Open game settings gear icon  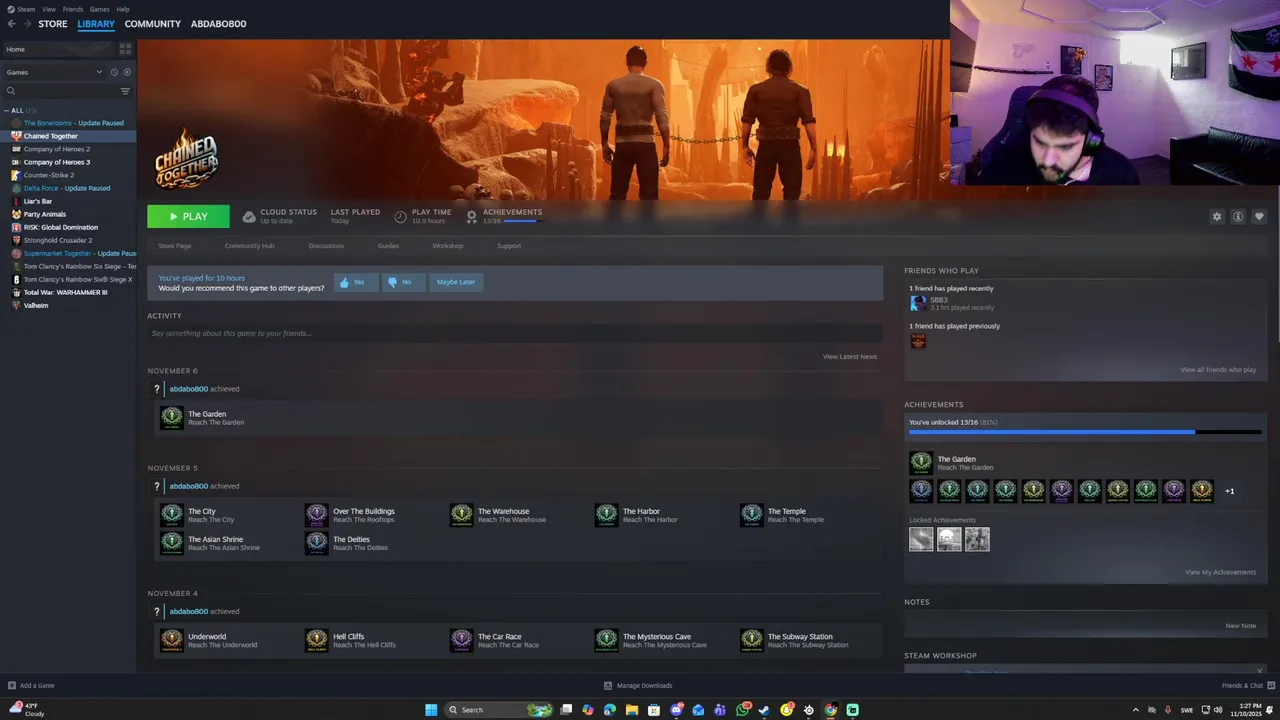(1217, 217)
